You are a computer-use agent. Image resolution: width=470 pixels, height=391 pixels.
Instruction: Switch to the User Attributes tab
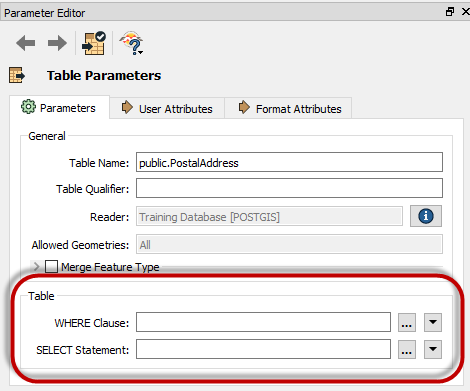[167, 108]
